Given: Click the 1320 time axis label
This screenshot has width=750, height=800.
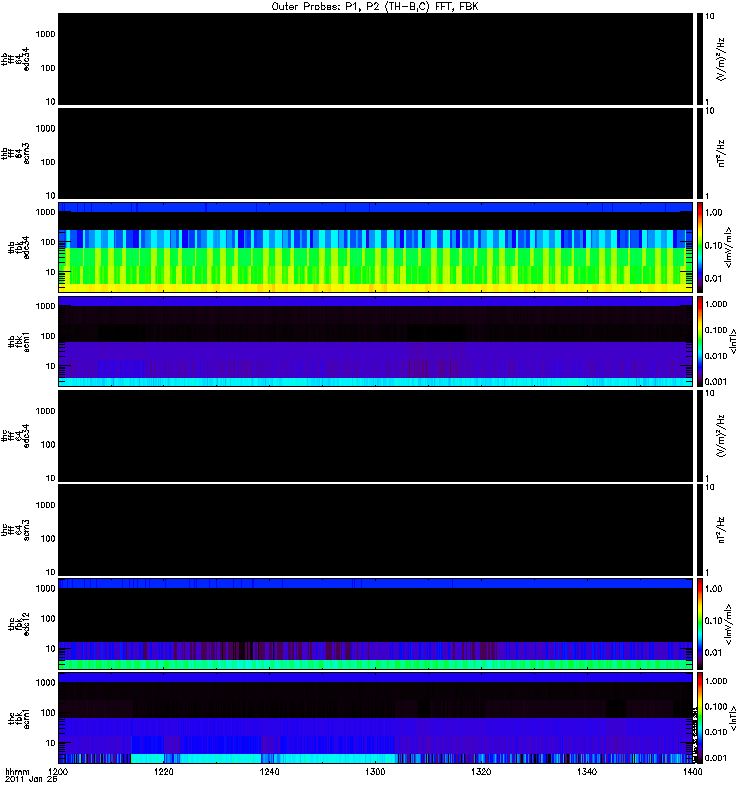Looking at the screenshot, I should [x=481, y=771].
